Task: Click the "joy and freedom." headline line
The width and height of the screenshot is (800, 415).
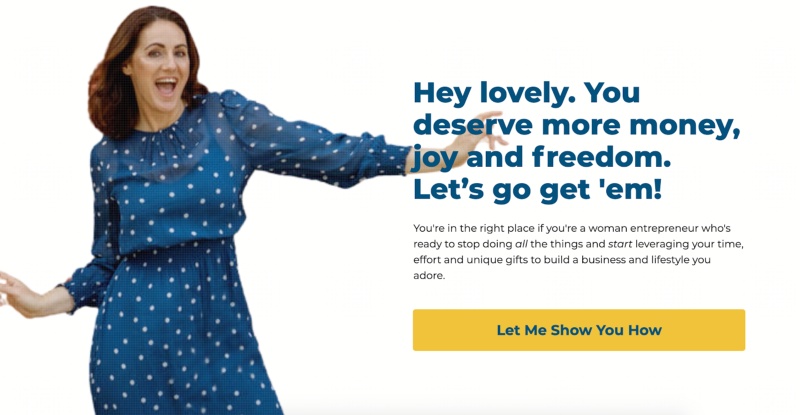Action: coord(542,157)
